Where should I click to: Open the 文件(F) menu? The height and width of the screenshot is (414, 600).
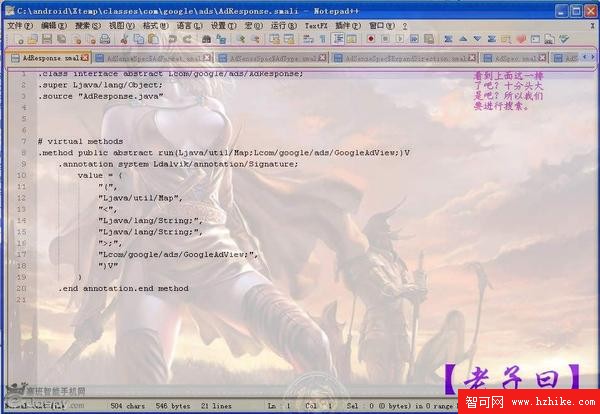(x=20, y=26)
